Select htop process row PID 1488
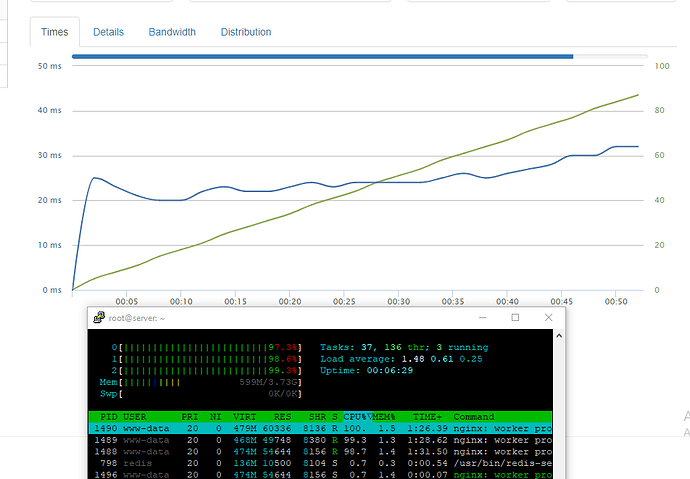Screen dimensions: 690x479 (x=320, y=452)
